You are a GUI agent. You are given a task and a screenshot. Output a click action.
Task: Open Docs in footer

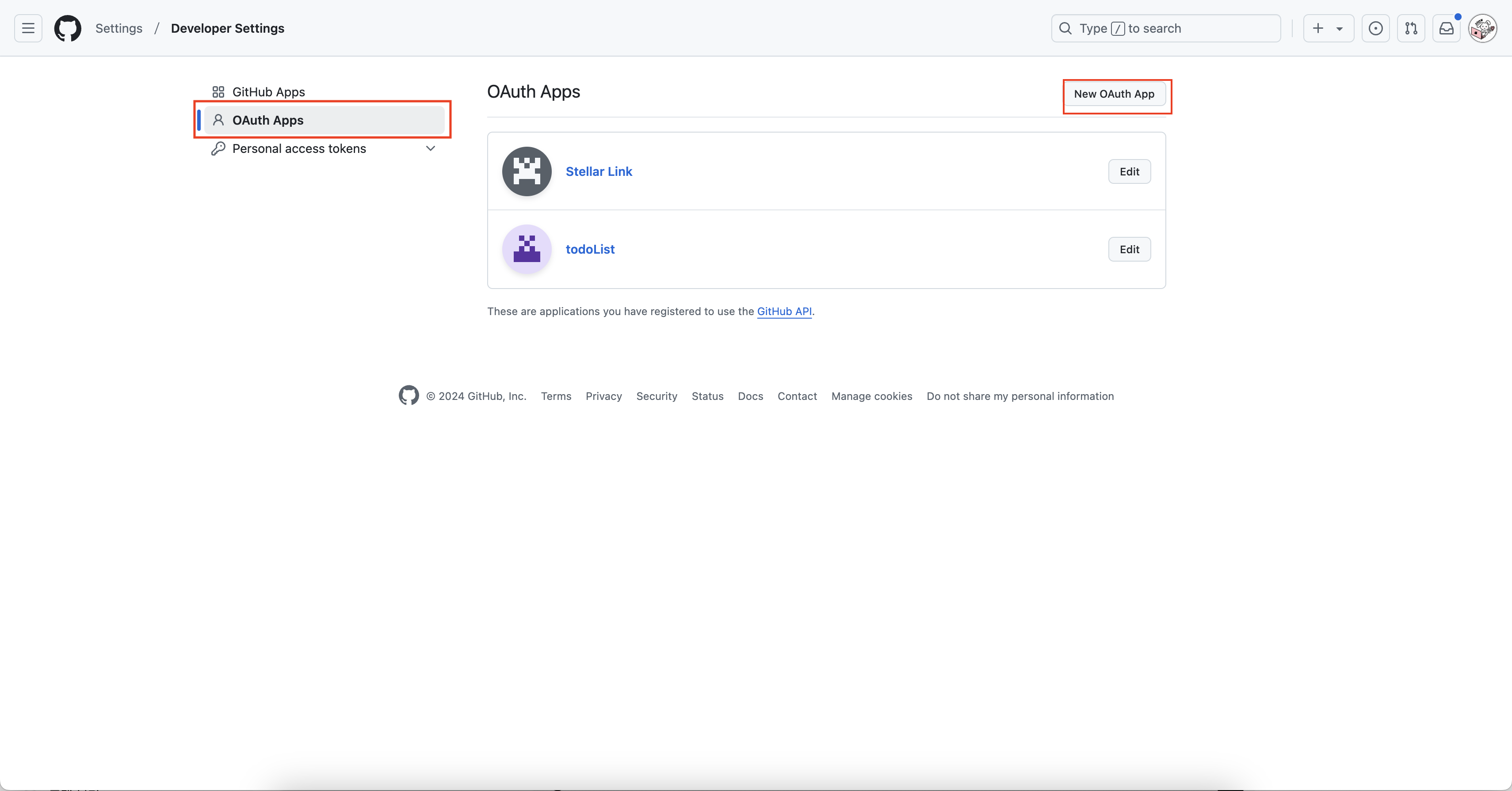pos(750,396)
